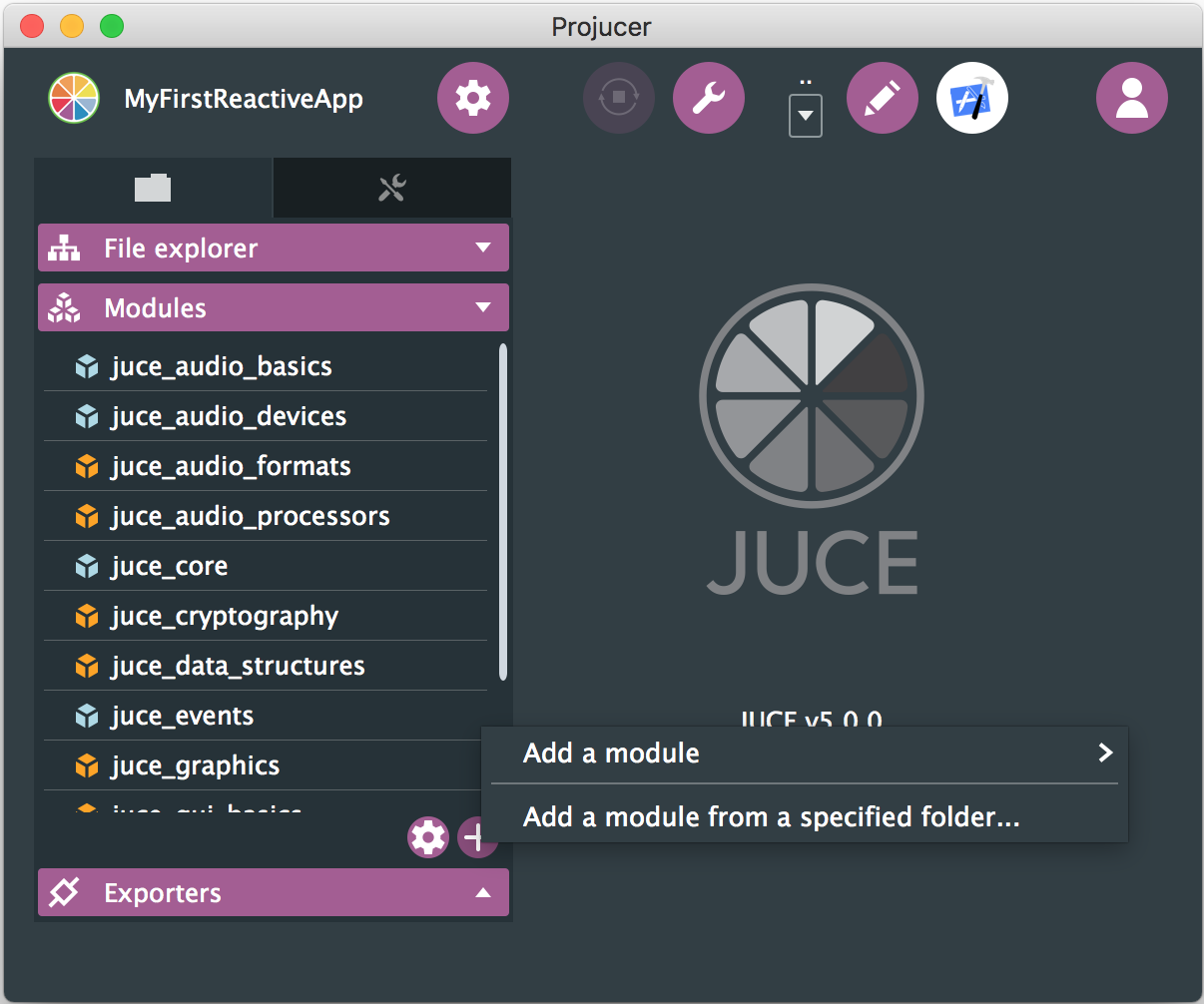The image size is (1204, 1004).
Task: Click the disabled live-build stop icon
Action: click(619, 98)
